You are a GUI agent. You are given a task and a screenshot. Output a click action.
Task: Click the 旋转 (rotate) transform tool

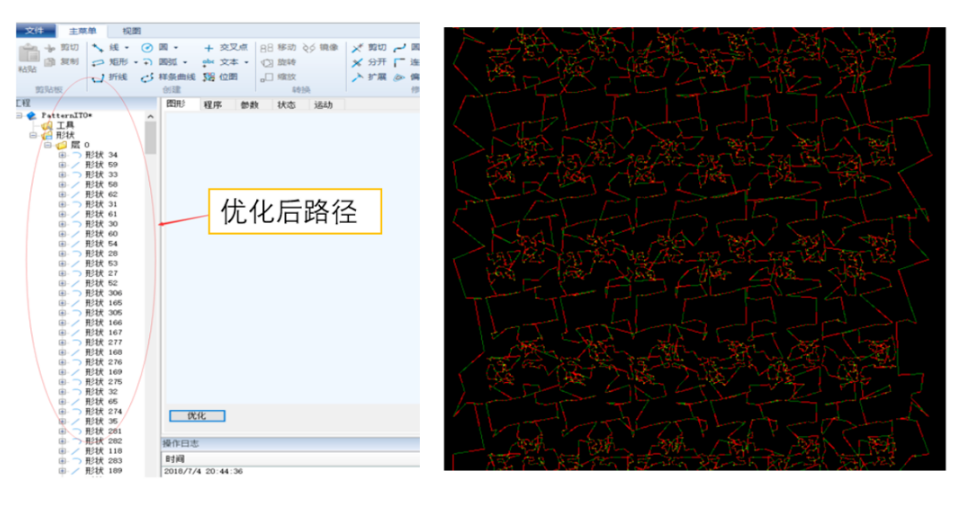tap(279, 62)
